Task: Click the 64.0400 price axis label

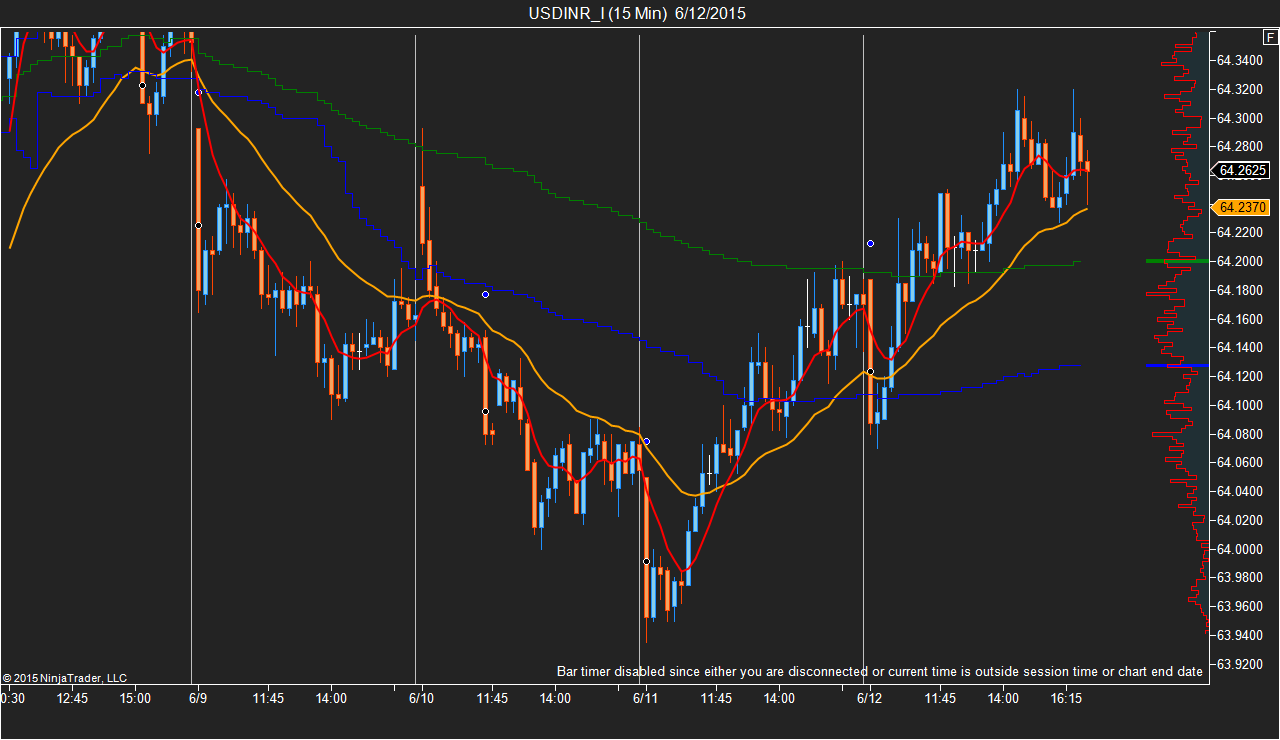Action: point(1240,492)
